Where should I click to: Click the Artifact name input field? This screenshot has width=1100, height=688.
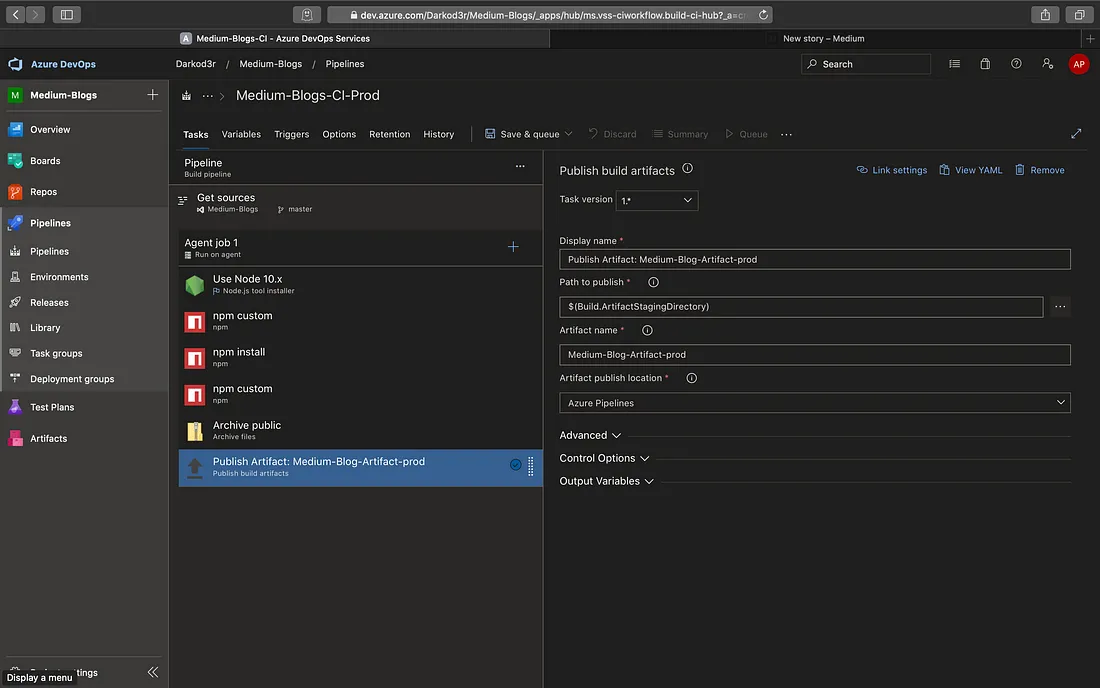[814, 355]
